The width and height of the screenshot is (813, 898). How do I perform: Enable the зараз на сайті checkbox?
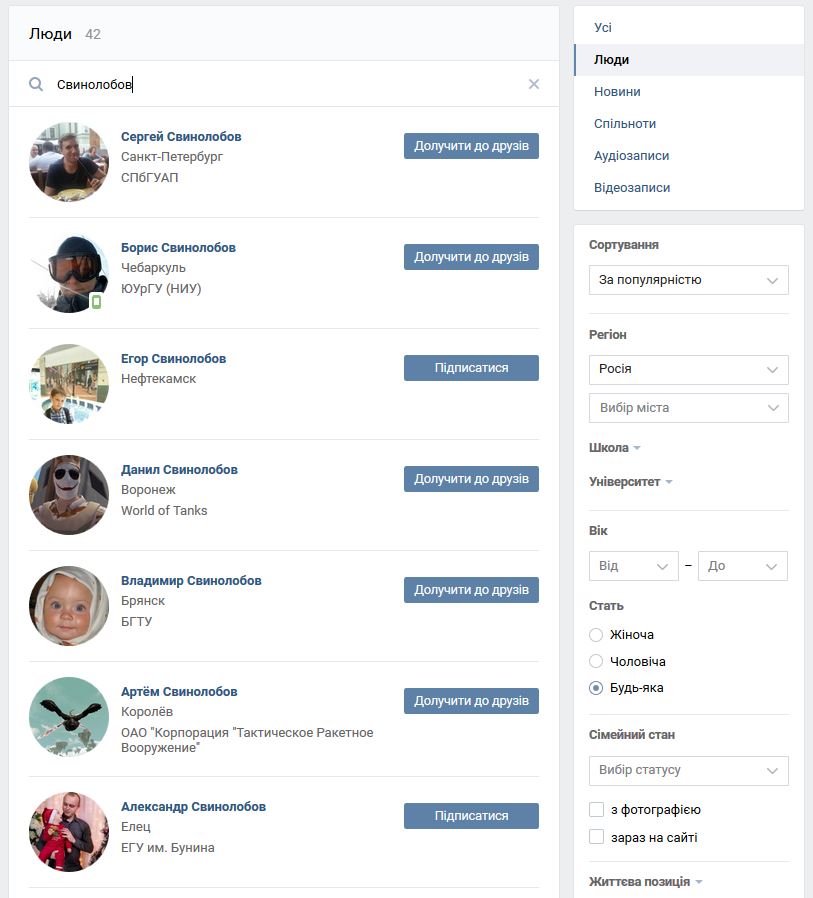(x=597, y=837)
